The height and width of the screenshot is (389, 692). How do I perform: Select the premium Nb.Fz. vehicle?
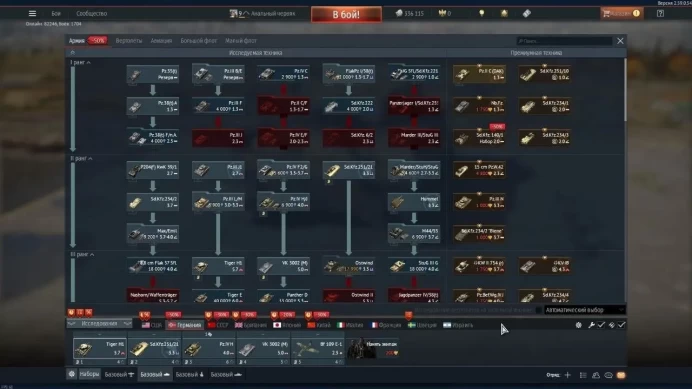click(479, 106)
